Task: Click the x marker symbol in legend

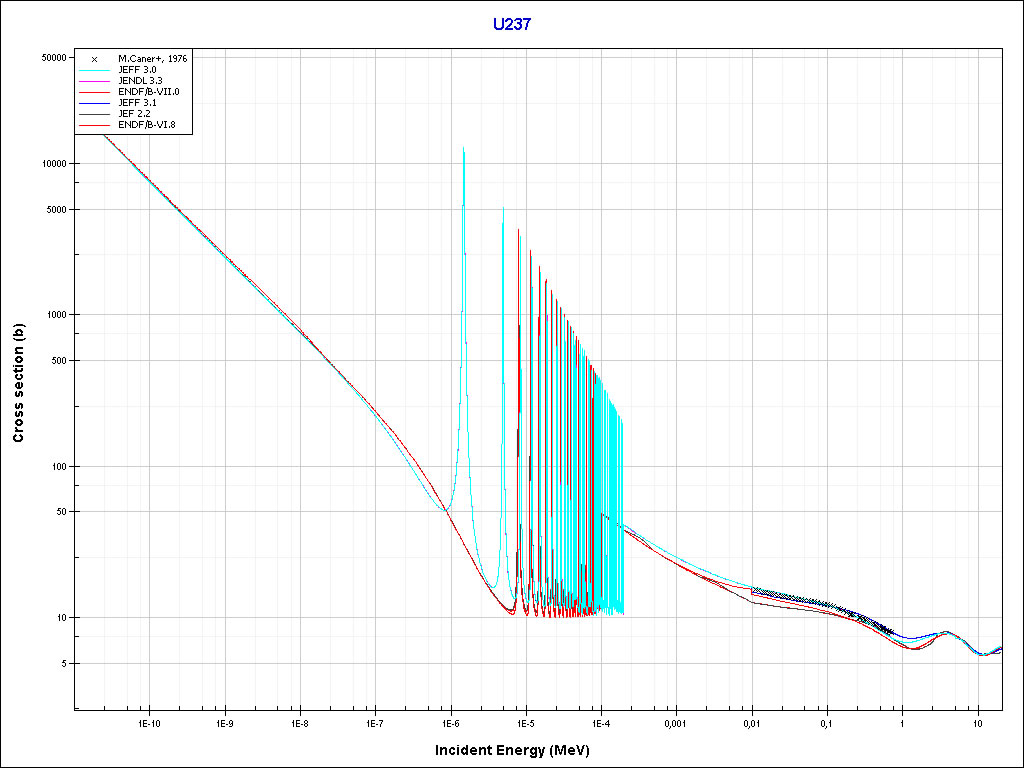Action: (94, 59)
